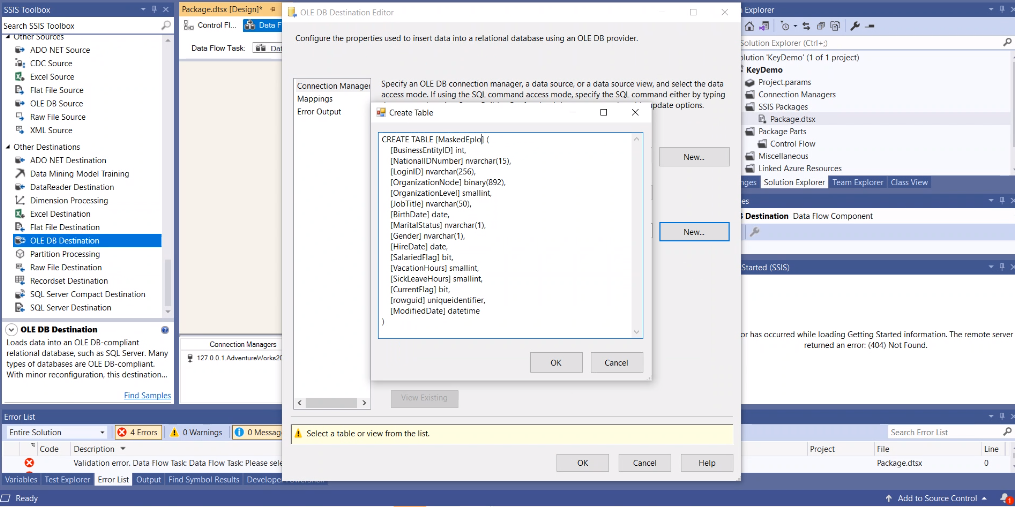Switch to the Variables tab
1015x507 pixels.
click(x=21, y=480)
